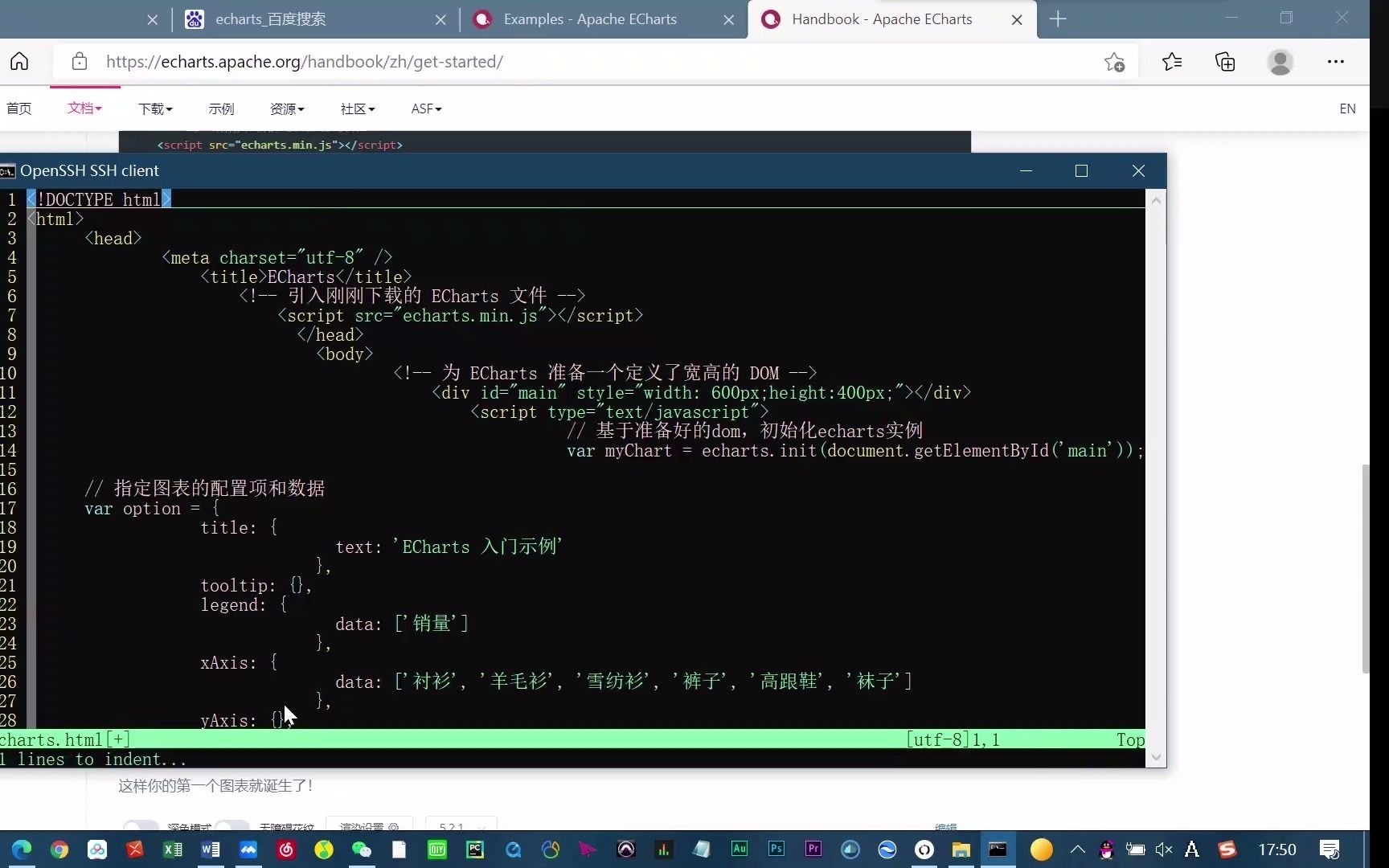Viewport: 1389px width, 868px height.
Task: Show hidden system tray icons chevron
Action: coord(1078,850)
